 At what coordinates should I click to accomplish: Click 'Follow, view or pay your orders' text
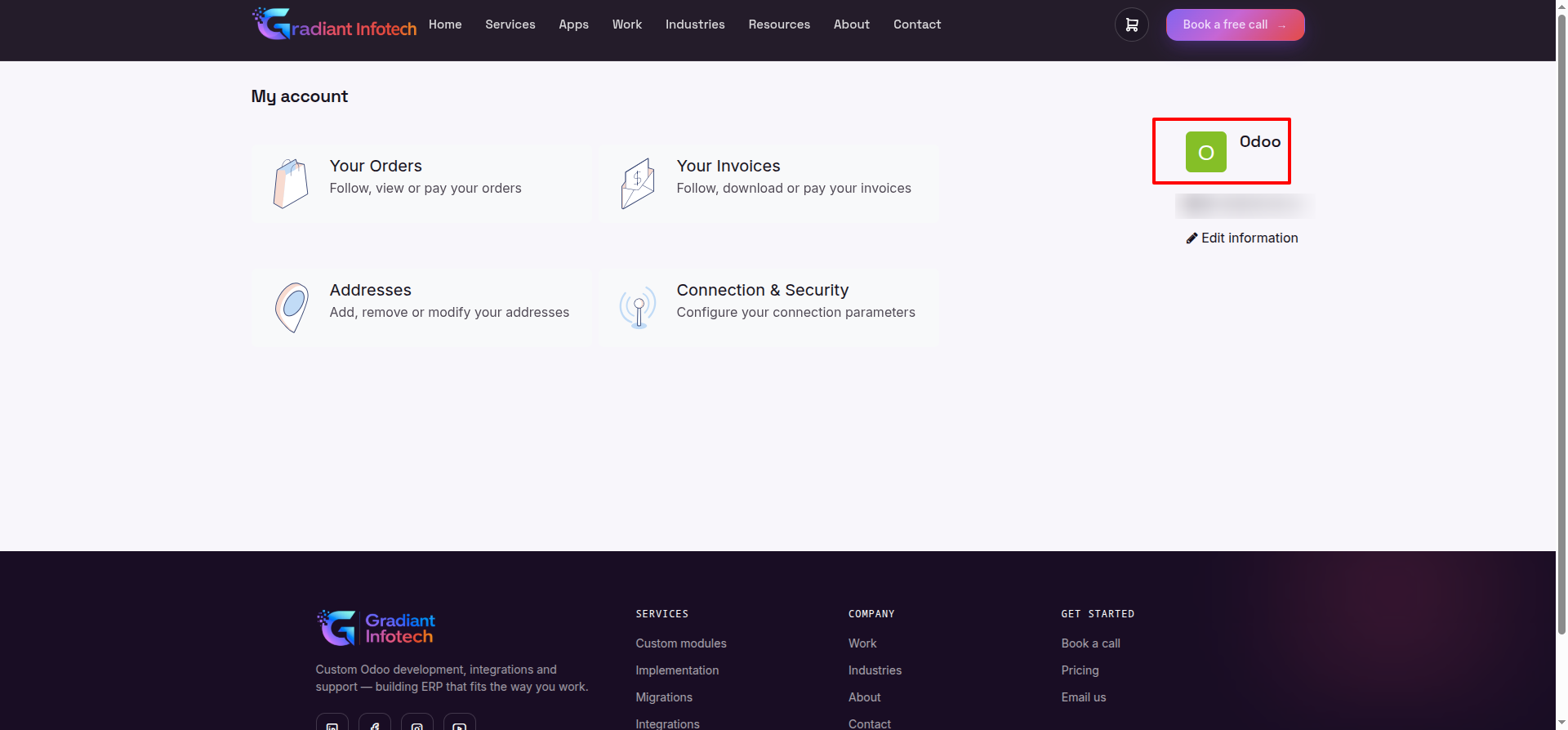(x=425, y=188)
